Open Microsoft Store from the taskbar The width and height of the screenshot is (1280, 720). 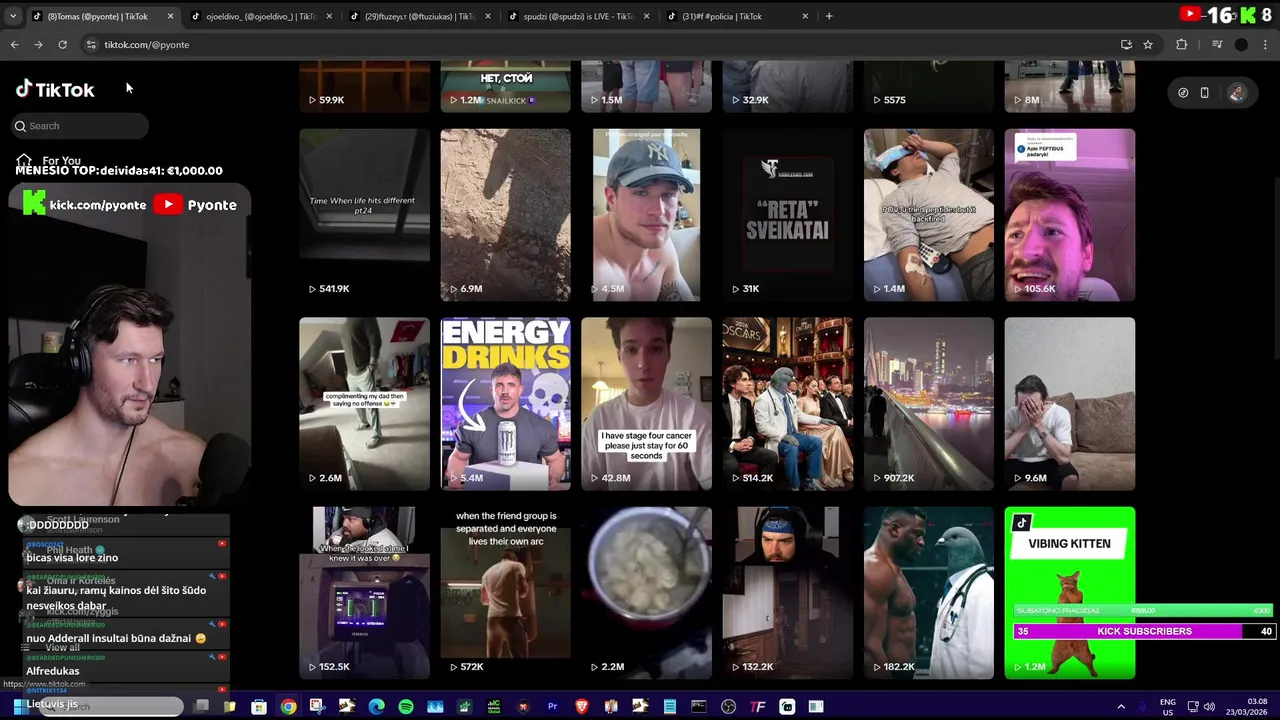pos(259,707)
